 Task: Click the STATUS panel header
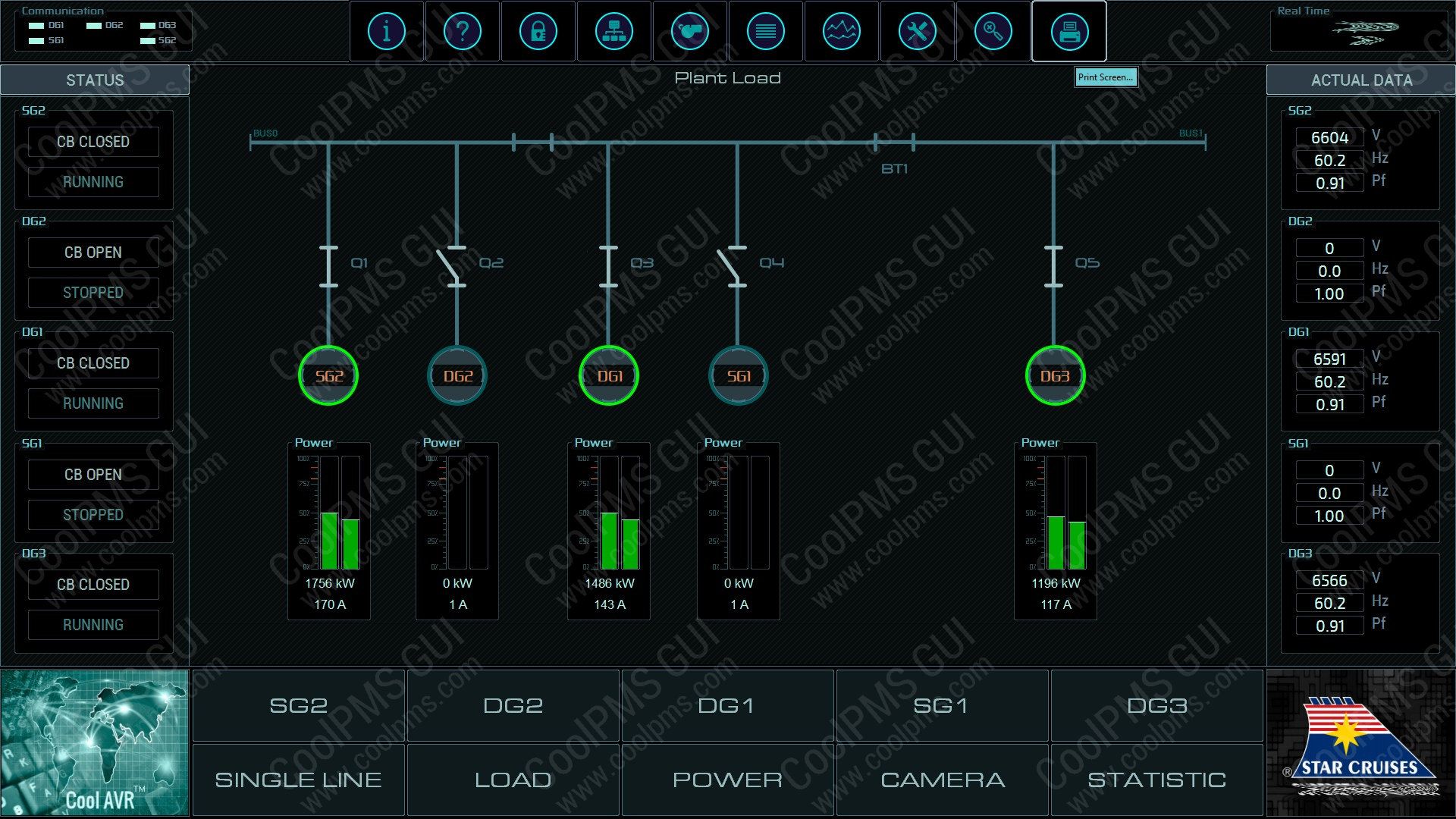(x=95, y=80)
